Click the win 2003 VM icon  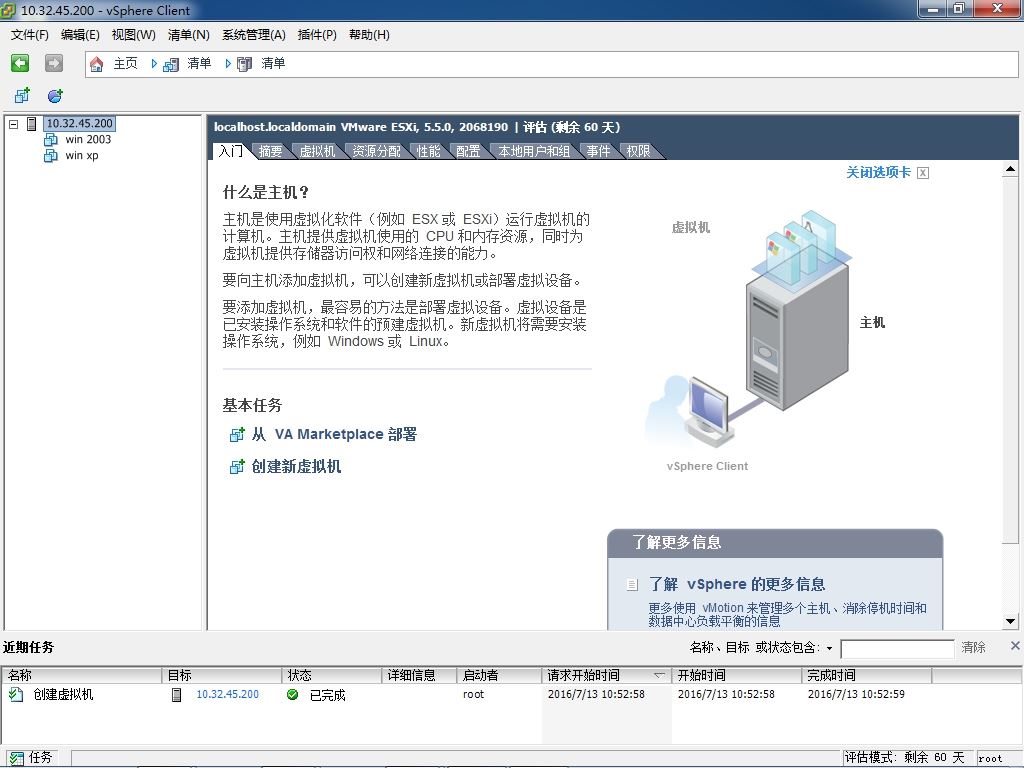tap(50, 139)
